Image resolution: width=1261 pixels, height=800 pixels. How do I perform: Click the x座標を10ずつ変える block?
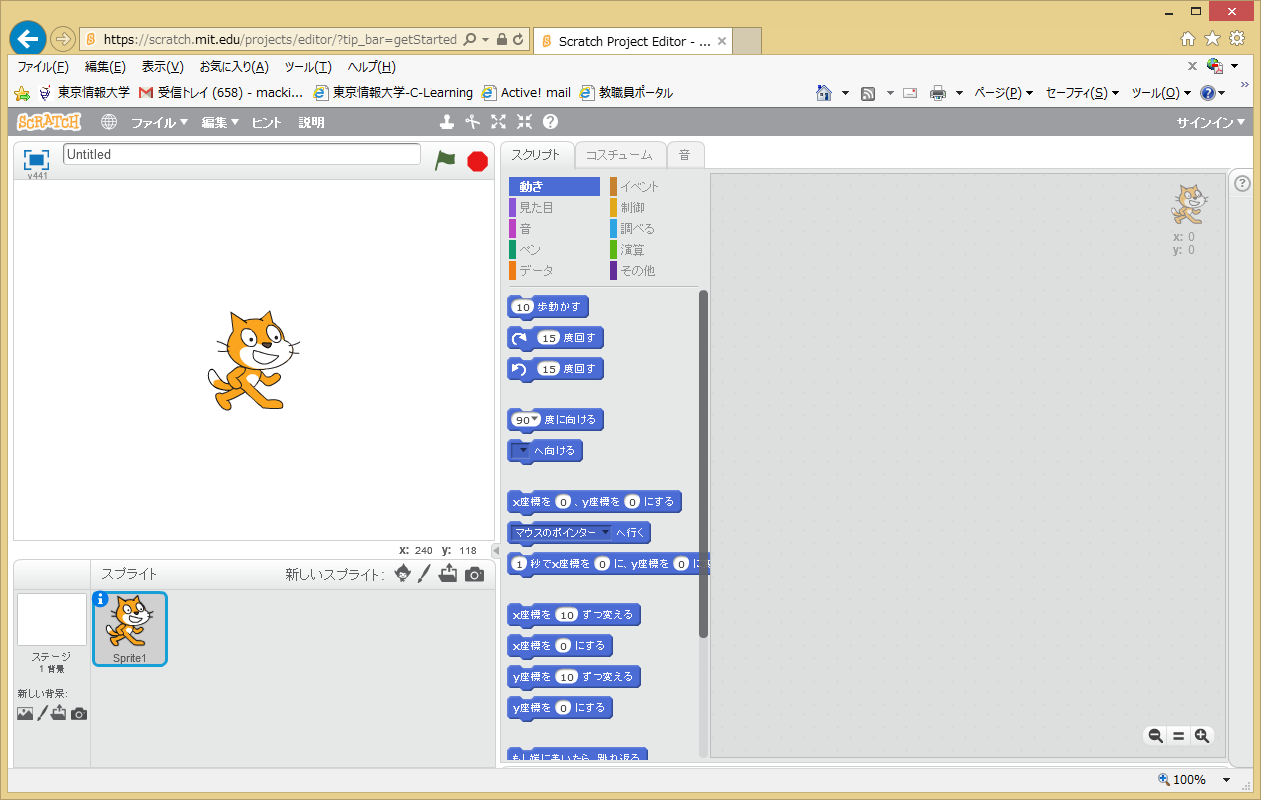[x=574, y=615]
